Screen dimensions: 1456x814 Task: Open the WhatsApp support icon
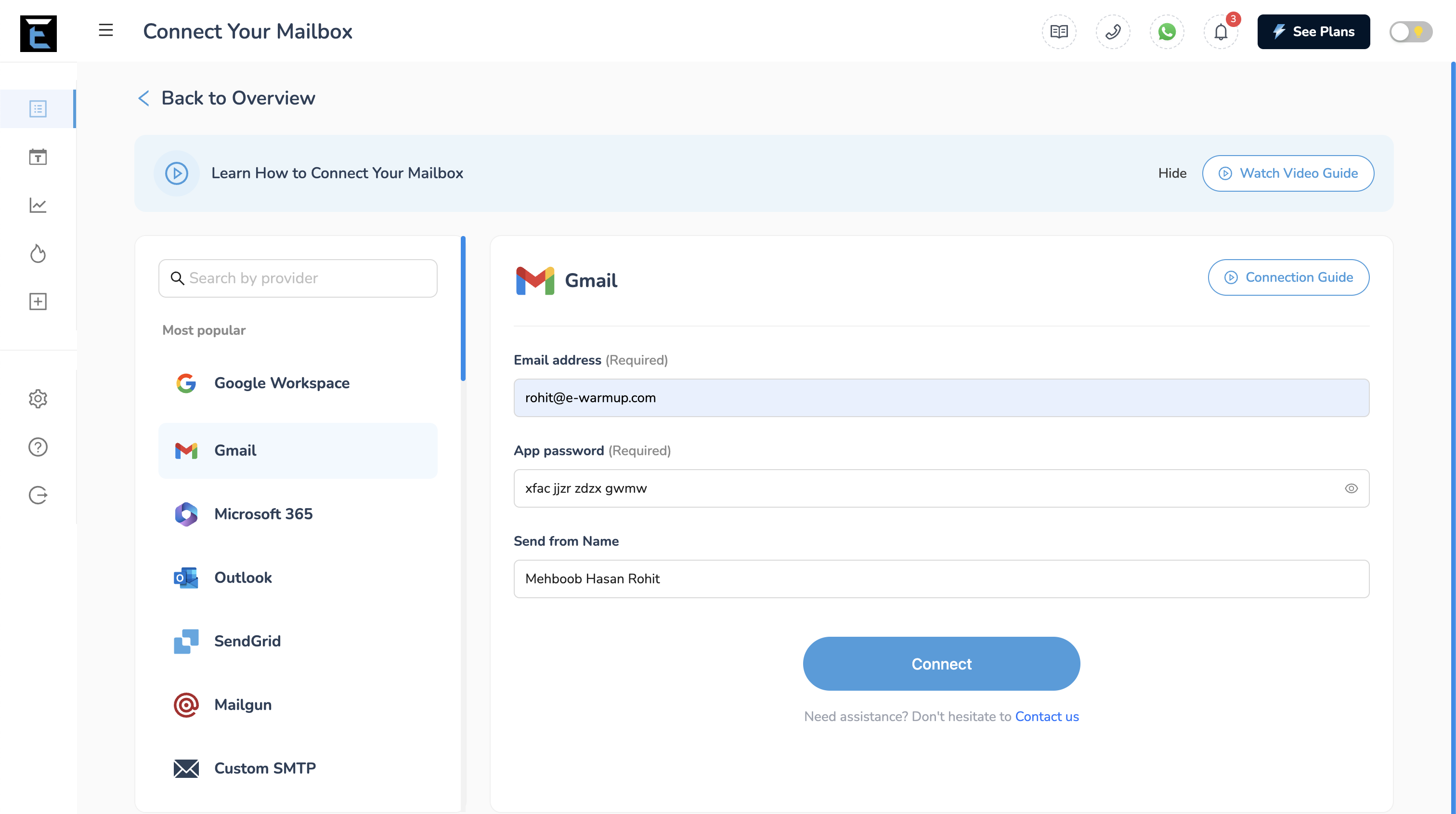click(1167, 32)
